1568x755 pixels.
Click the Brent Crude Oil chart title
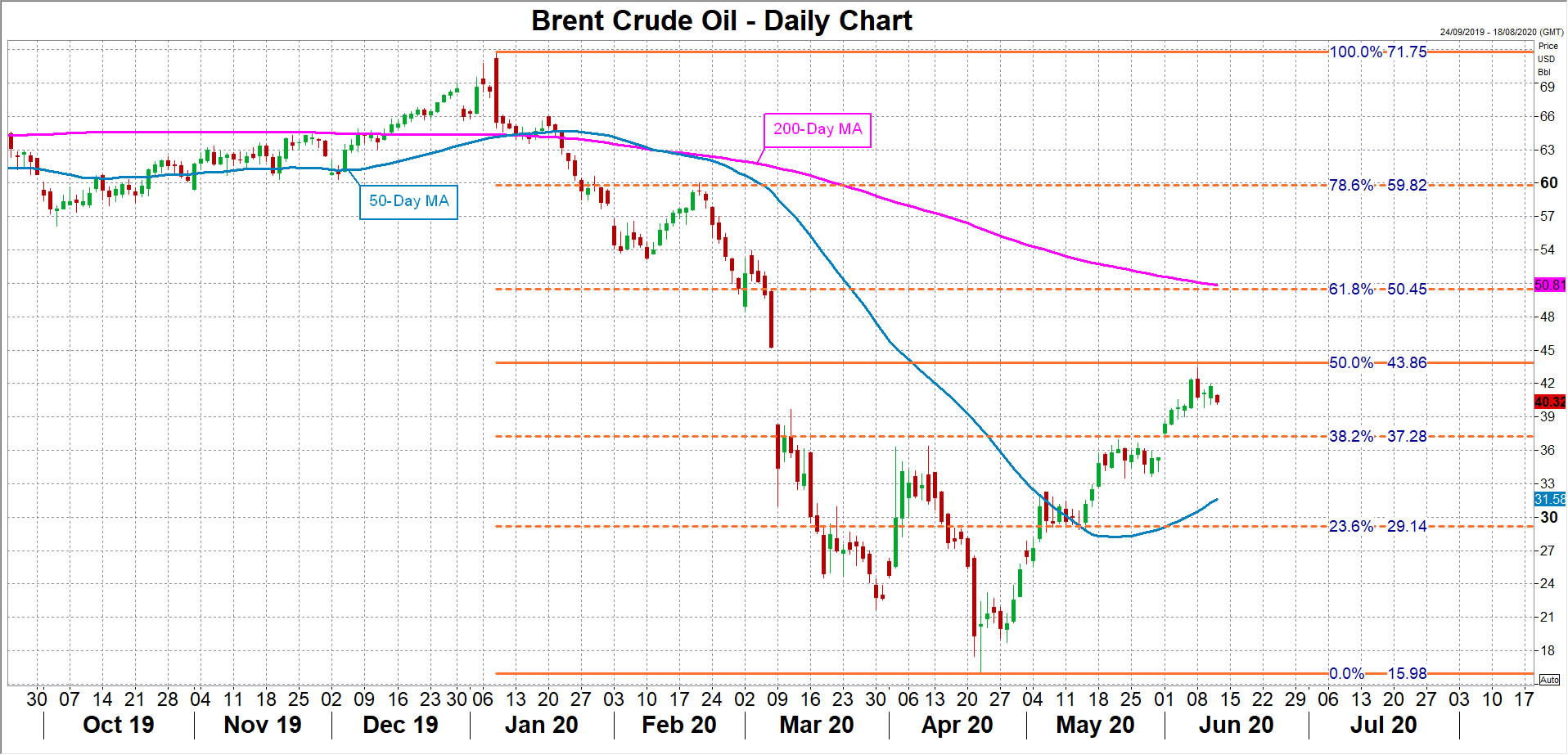(x=721, y=20)
